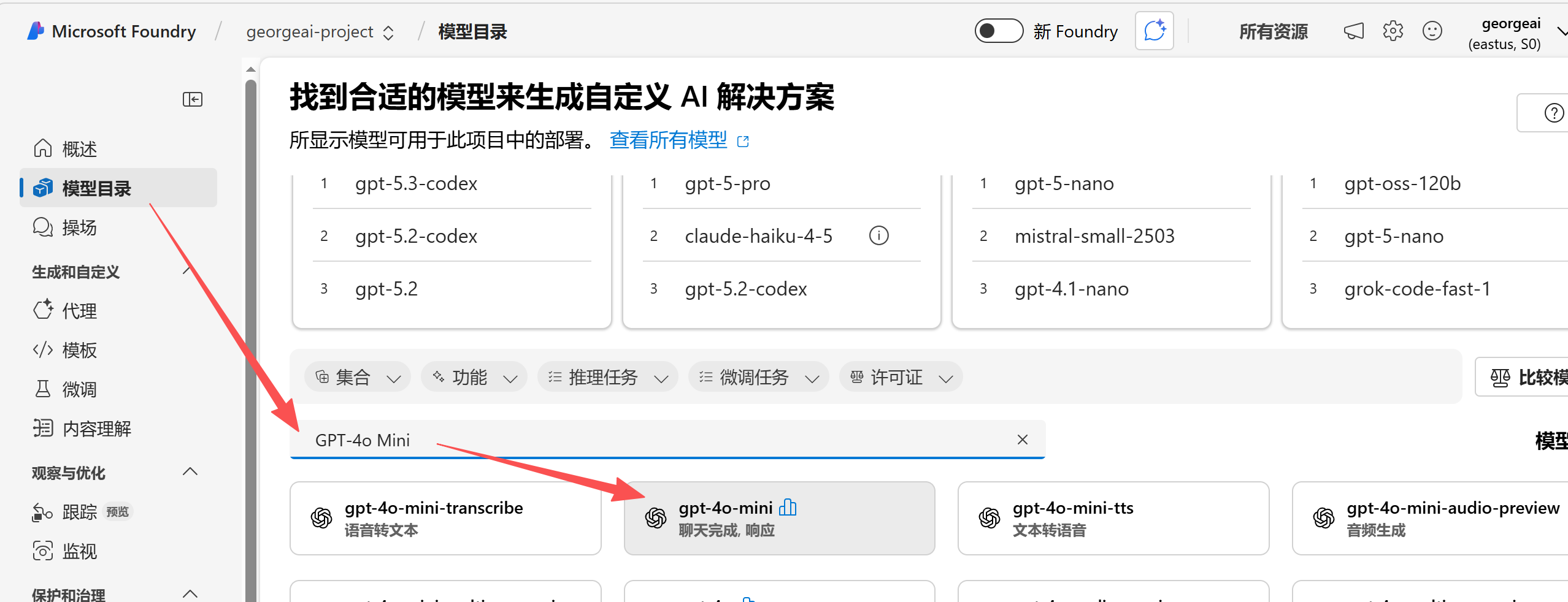This screenshot has width=1568, height=602.
Task: Open 内容理解 in the sidebar
Action: pos(118,428)
